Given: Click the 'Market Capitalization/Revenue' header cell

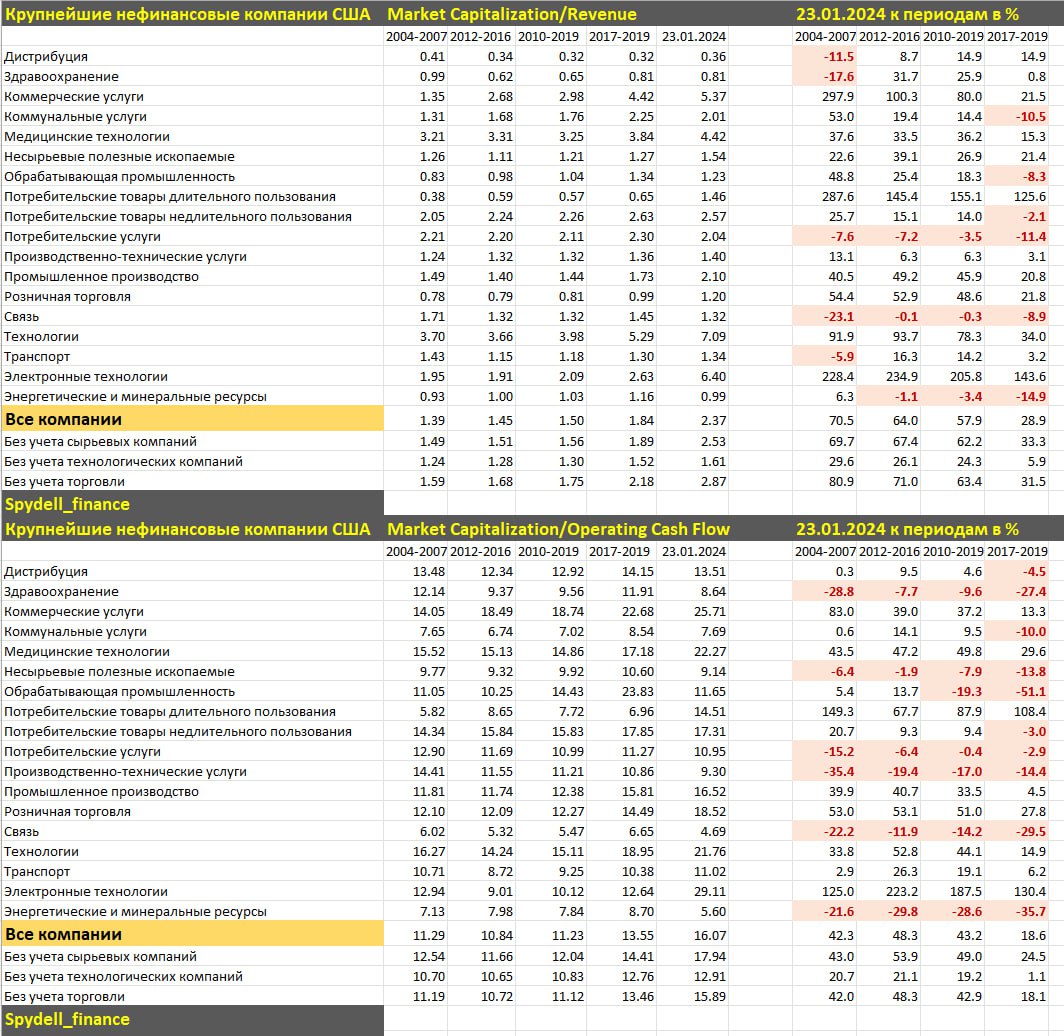Looking at the screenshot, I should click(511, 14).
